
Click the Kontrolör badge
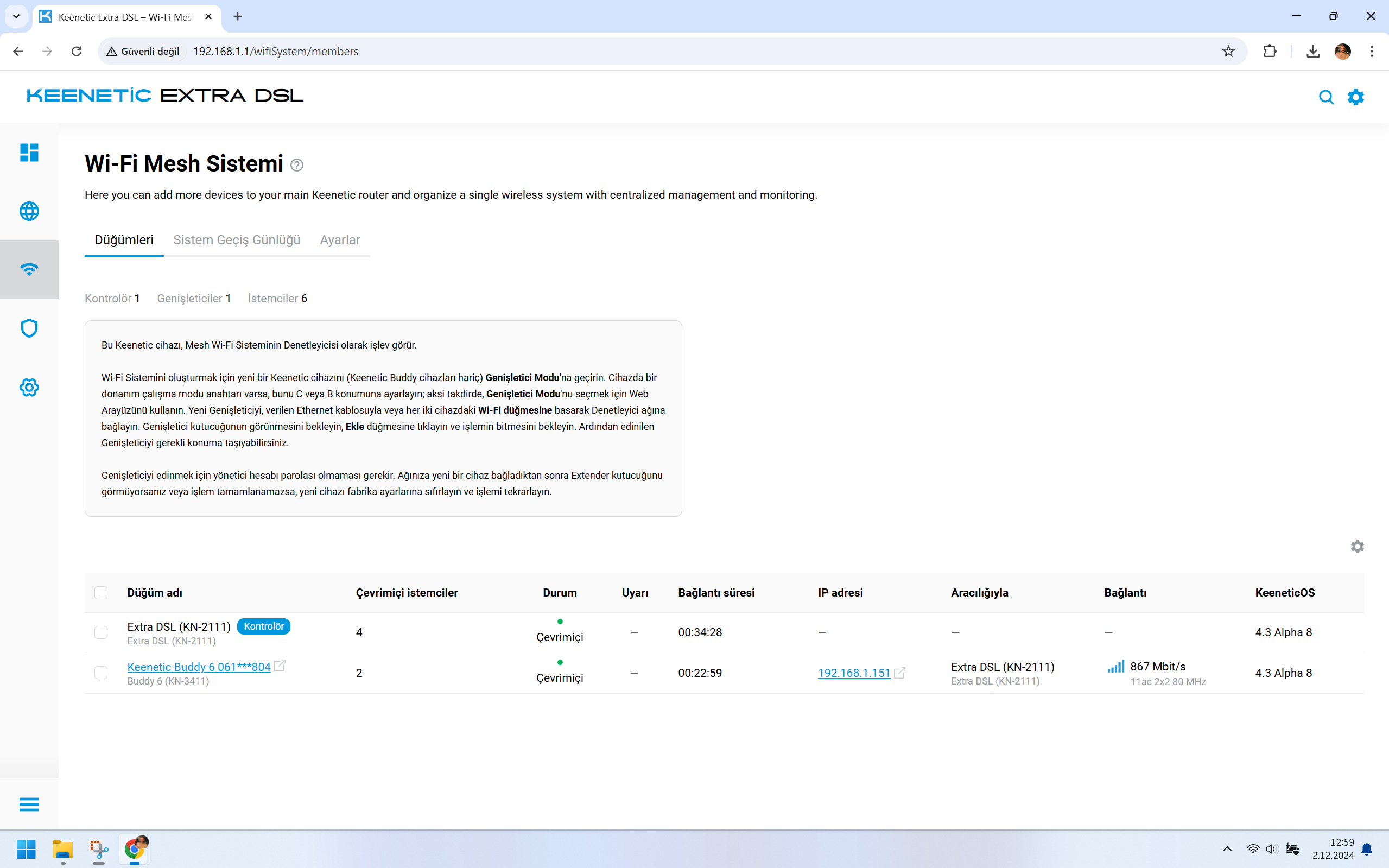coord(263,626)
